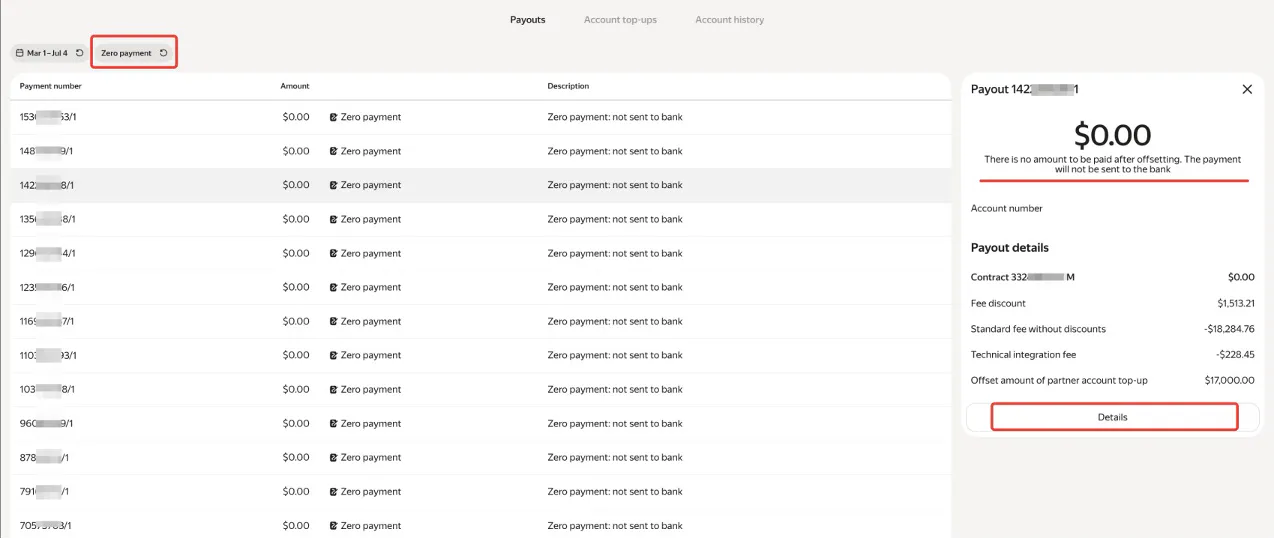Click the Amount column header
This screenshot has height=539, width=1275.
[x=295, y=86]
